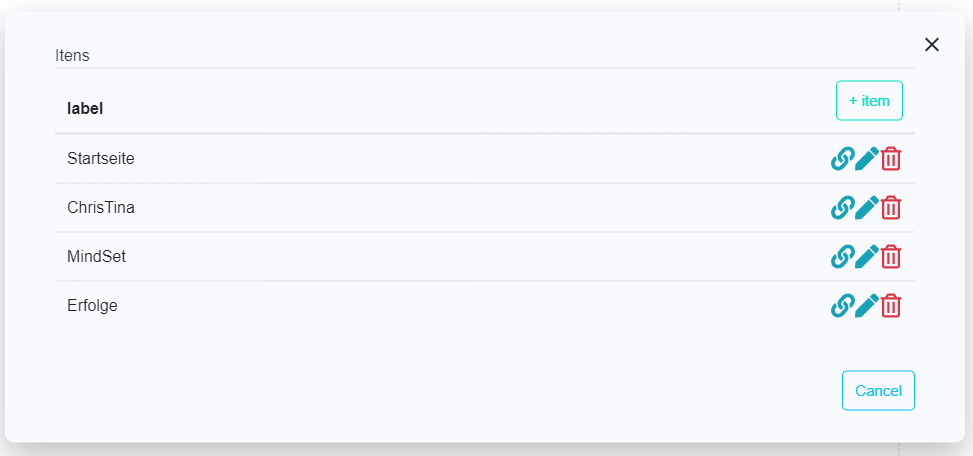973x456 pixels.
Task: Edit the ChrisTina menu item
Action: (866, 208)
